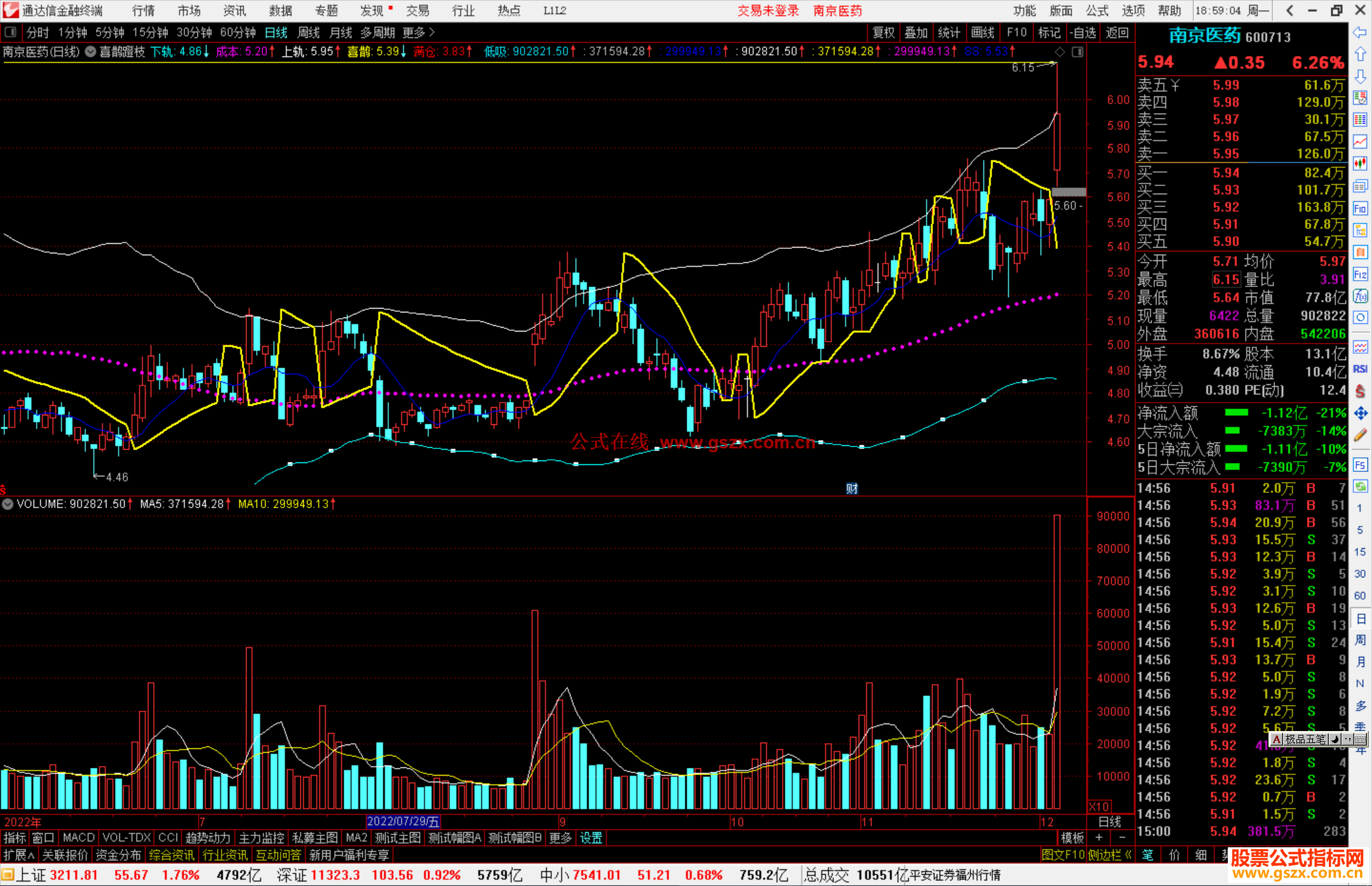This screenshot has height=886, width=1372.
Task: Toggle the left panel square icon
Action: coord(10,32)
